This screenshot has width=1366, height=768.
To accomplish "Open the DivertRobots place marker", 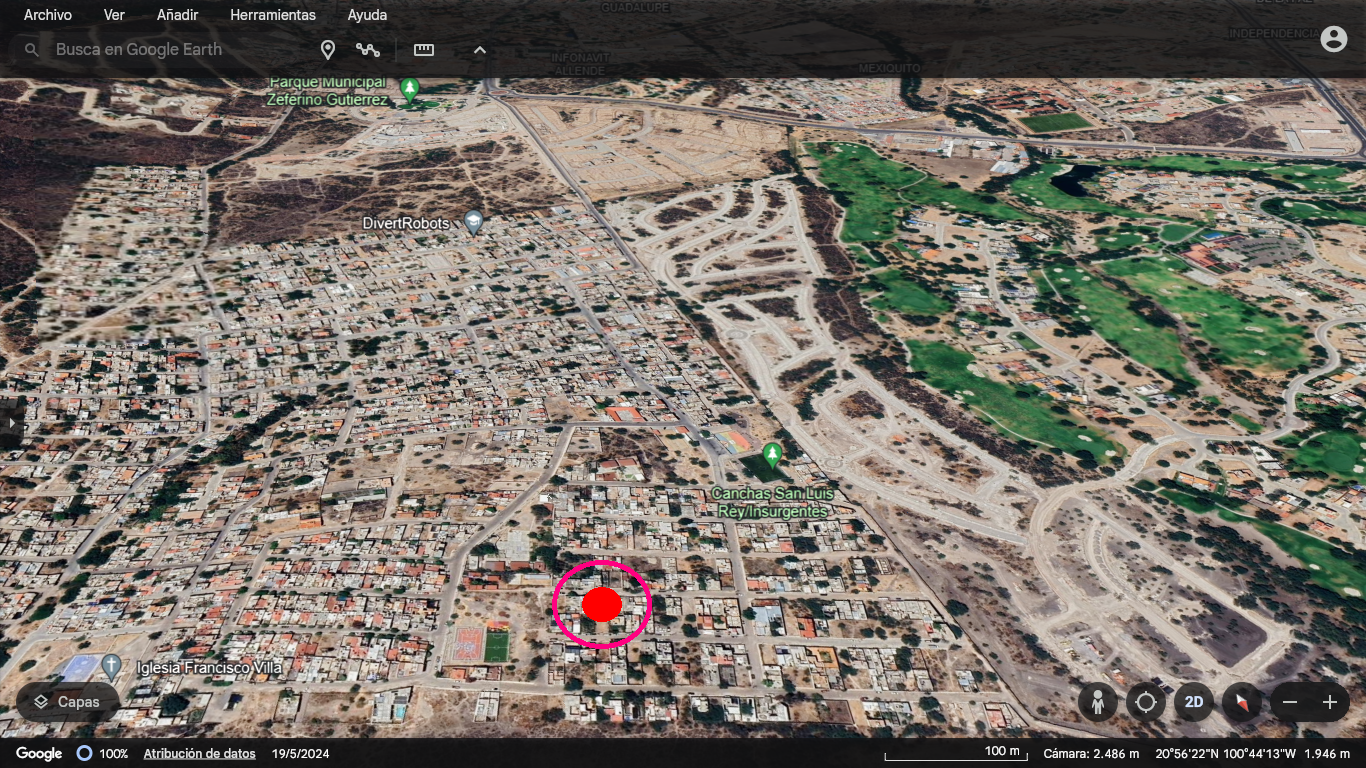I will [x=474, y=222].
